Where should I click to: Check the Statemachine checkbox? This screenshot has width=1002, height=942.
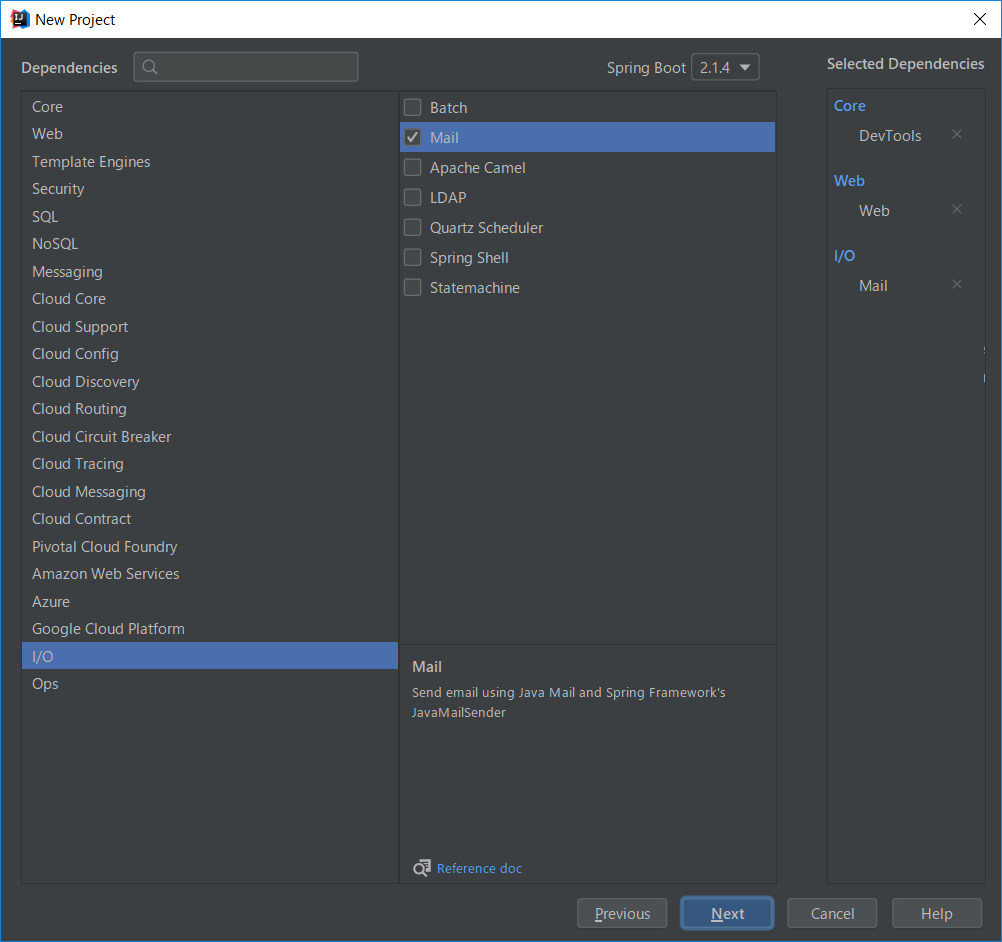click(x=413, y=288)
